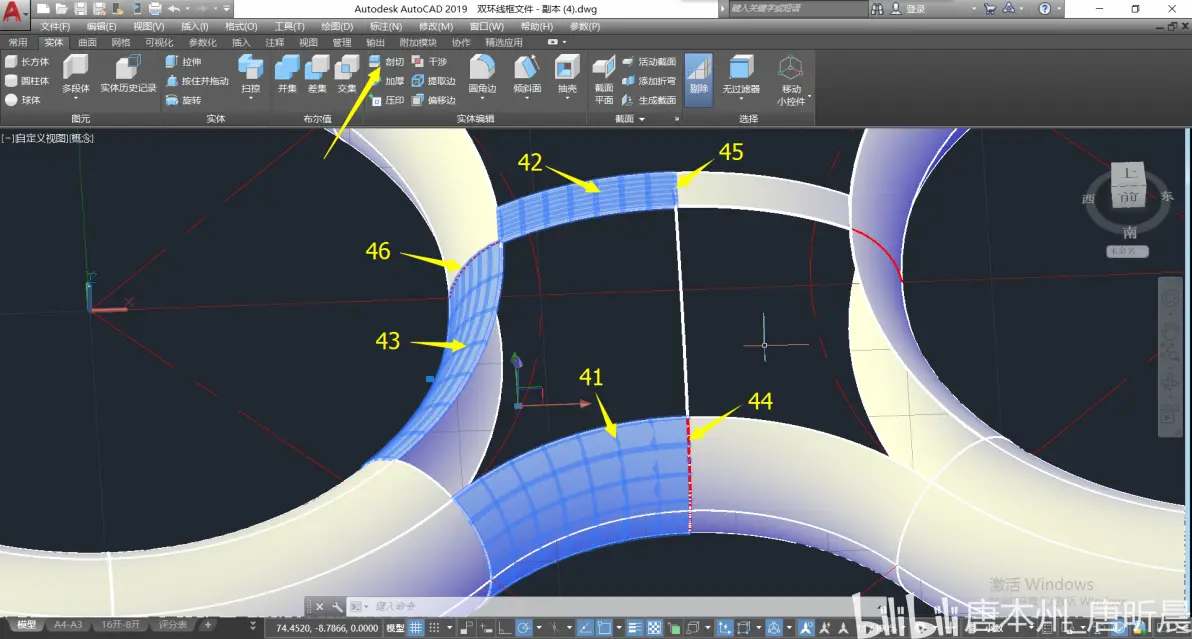Select the 提取边 extract edges tool
This screenshot has width=1192, height=639.
click(x=434, y=81)
